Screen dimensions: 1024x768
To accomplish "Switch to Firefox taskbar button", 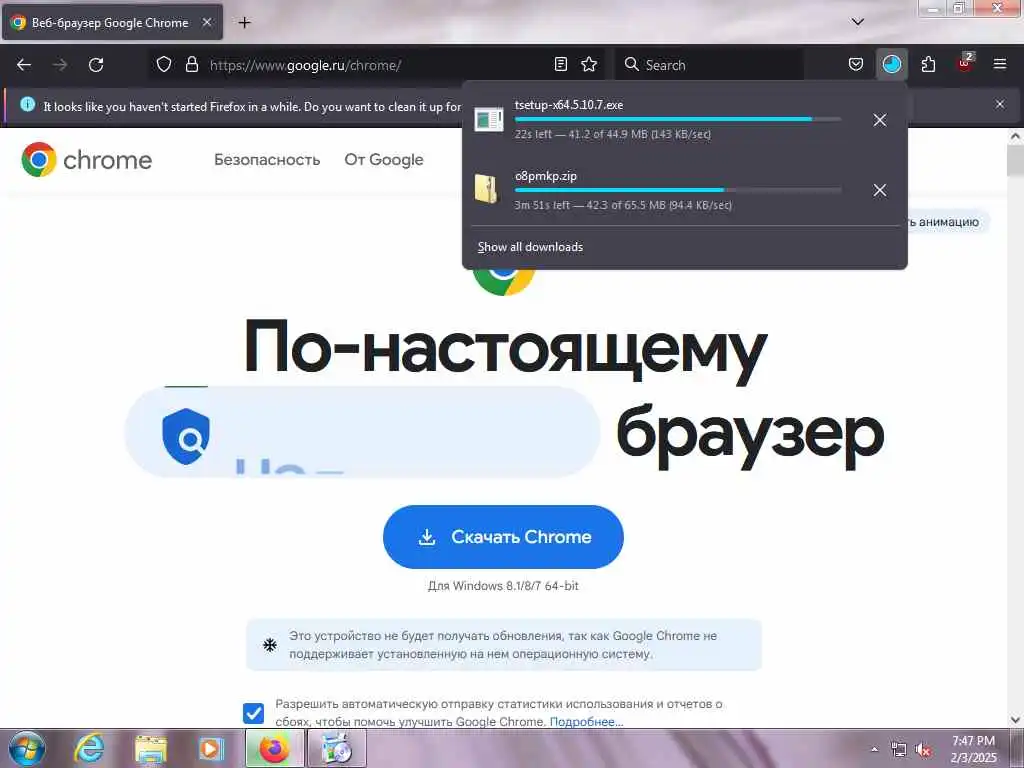I will coord(274,748).
